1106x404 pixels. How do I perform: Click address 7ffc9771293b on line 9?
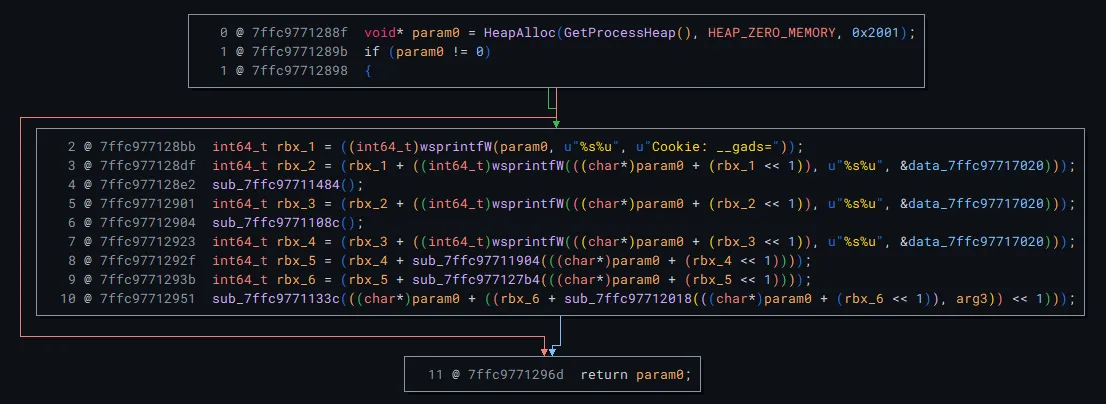tap(148, 280)
